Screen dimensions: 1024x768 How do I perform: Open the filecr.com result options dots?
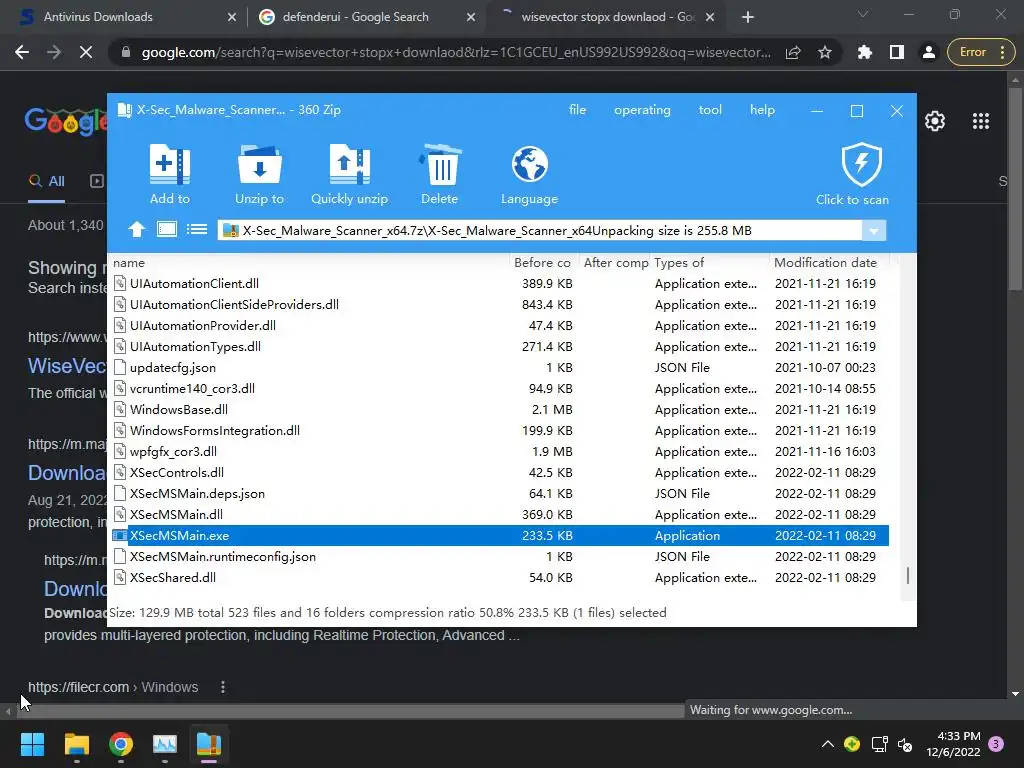(223, 687)
